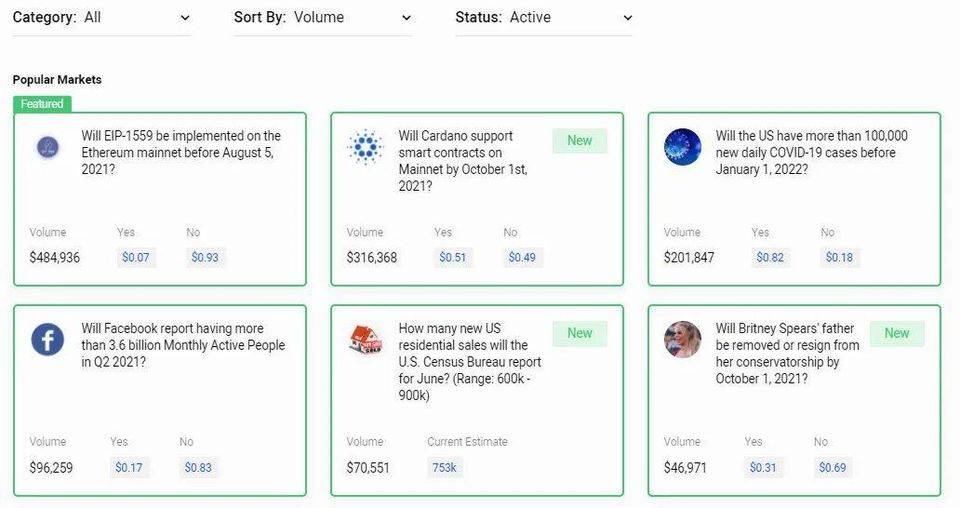Click the COVID-19 virus market icon

682,147
